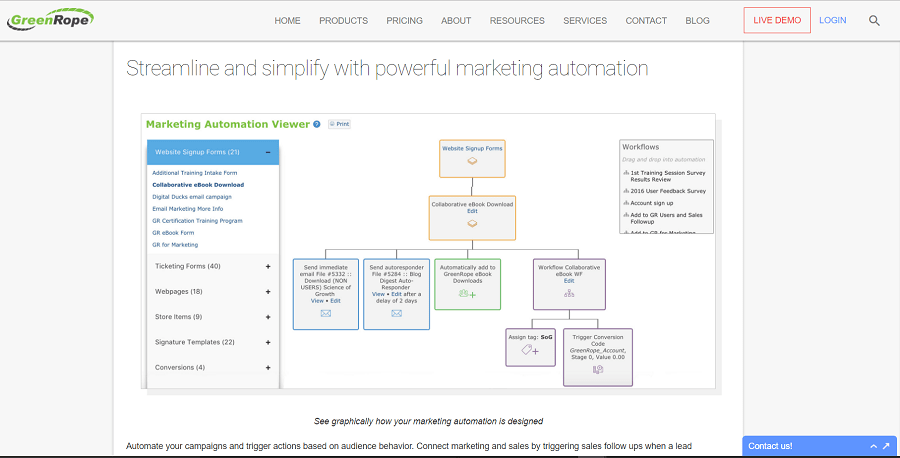Click the Workflows panel title
This screenshot has width=900, height=458.
[x=641, y=147]
